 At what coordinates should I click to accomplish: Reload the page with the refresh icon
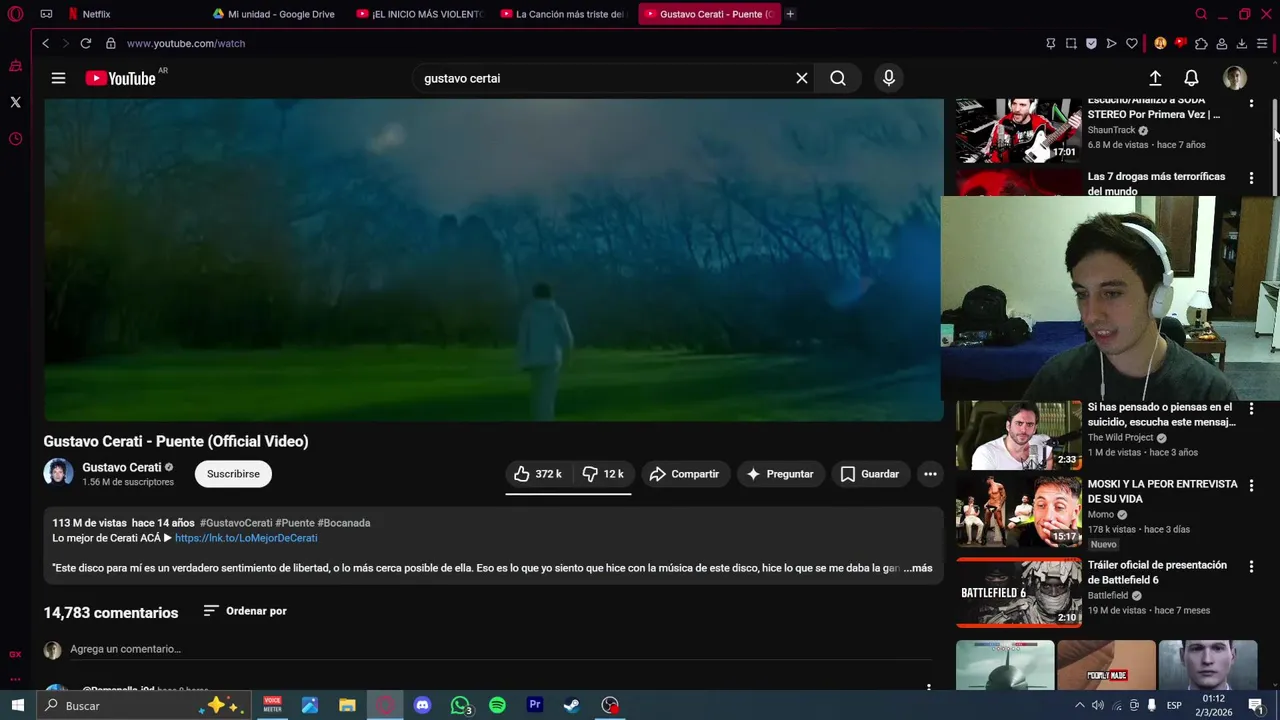click(86, 43)
